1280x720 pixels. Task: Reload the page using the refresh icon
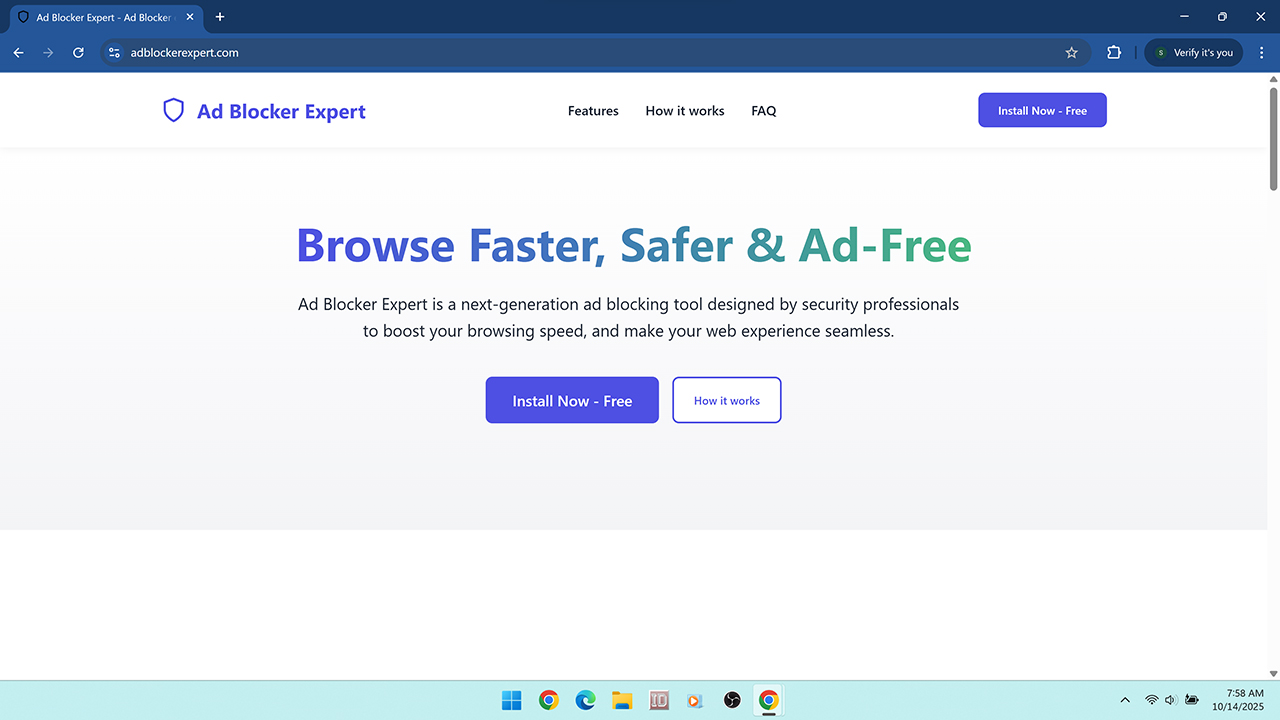pos(78,53)
